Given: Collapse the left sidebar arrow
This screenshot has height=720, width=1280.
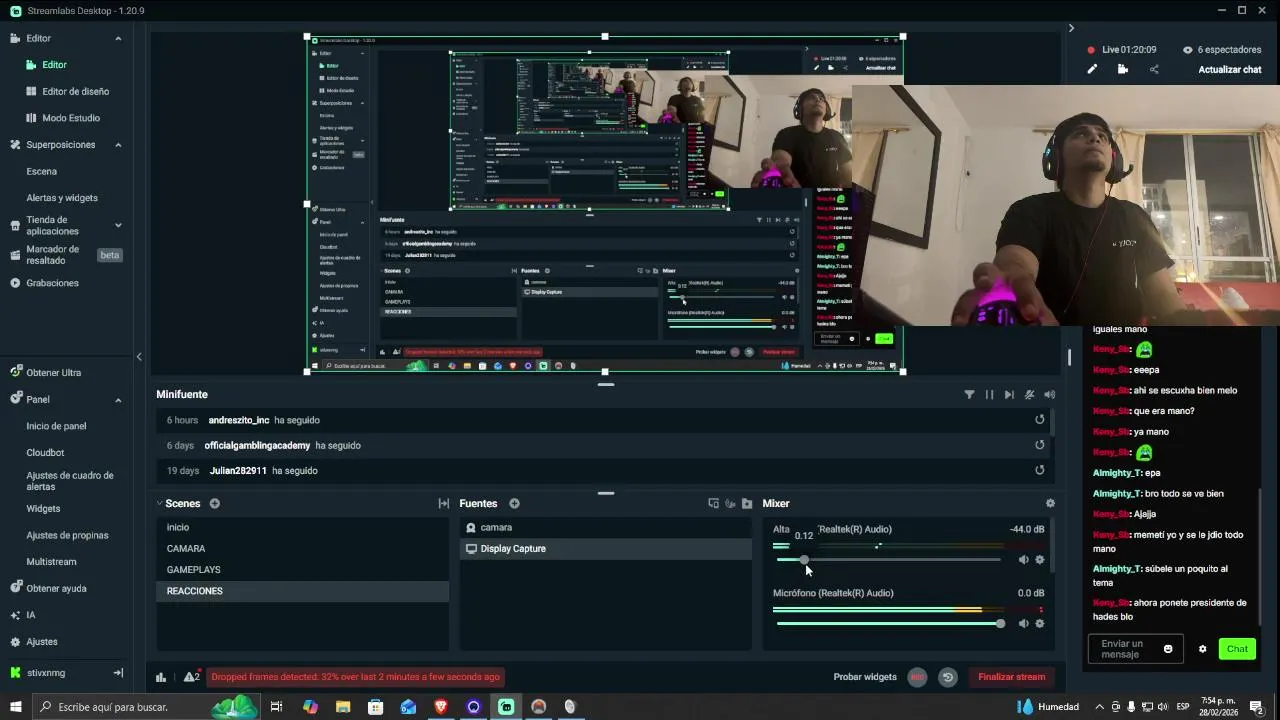Looking at the screenshot, I should click(x=139, y=357).
